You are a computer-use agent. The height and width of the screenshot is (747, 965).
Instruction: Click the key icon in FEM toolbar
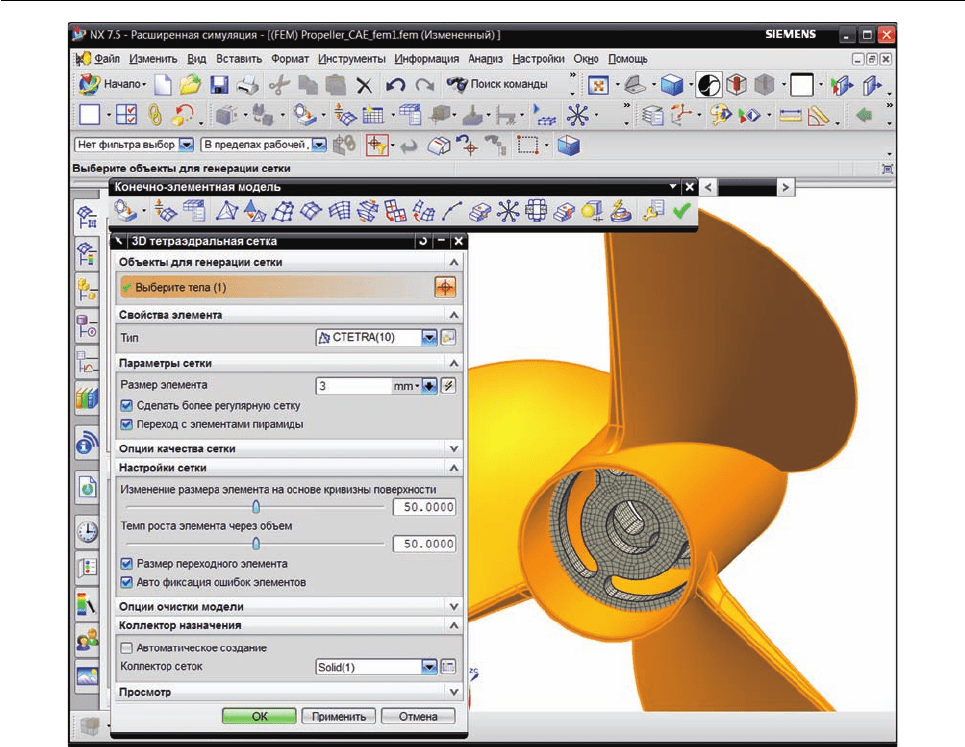[653, 211]
